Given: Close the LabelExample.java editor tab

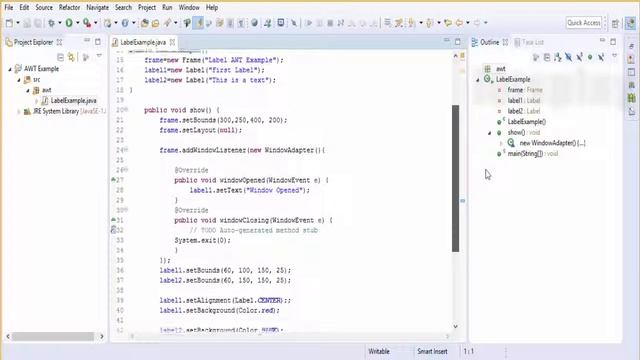Looking at the screenshot, I should [172, 42].
